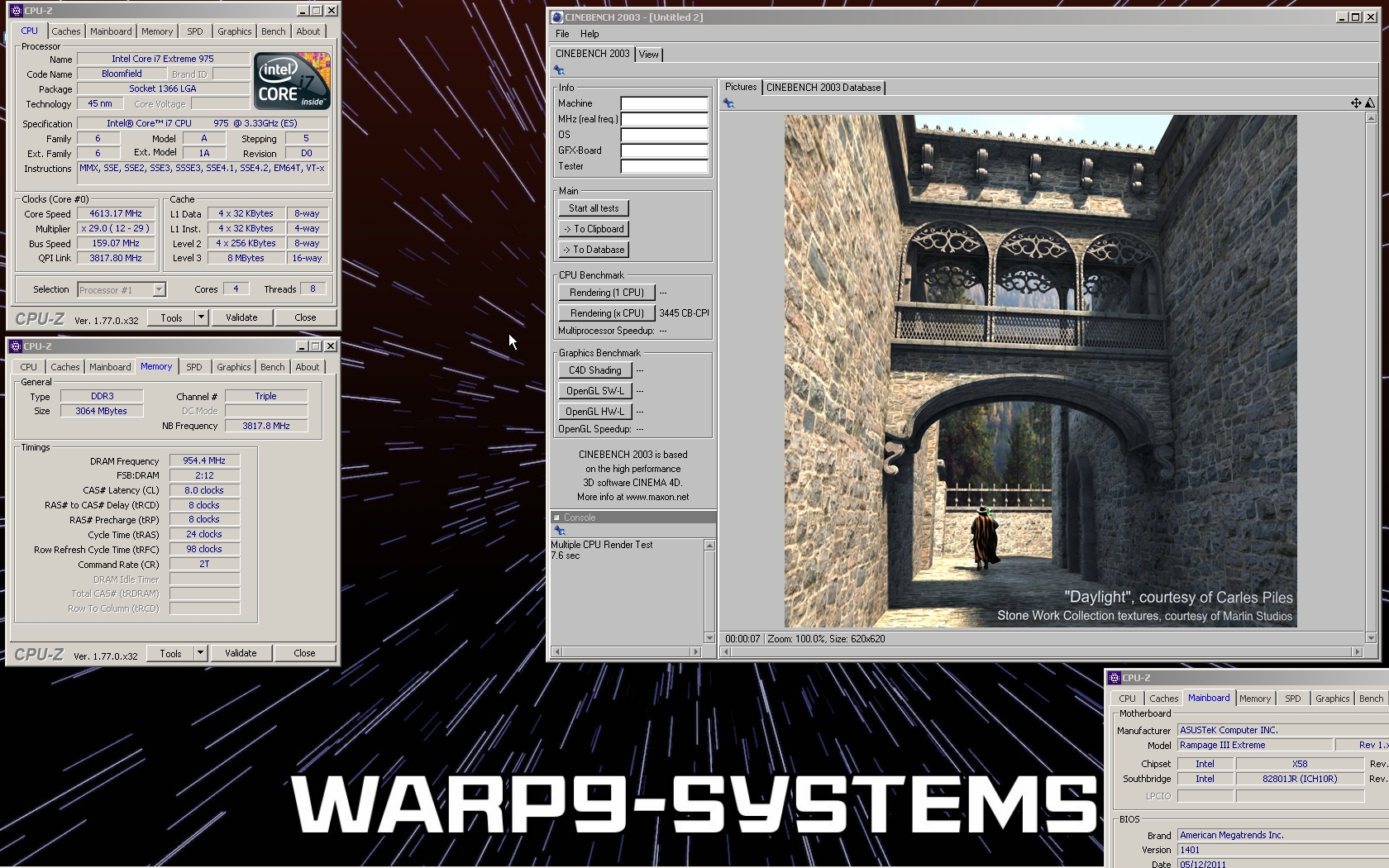Start the OpenGL SW-L test
The width and height of the screenshot is (1389, 868).
[594, 391]
